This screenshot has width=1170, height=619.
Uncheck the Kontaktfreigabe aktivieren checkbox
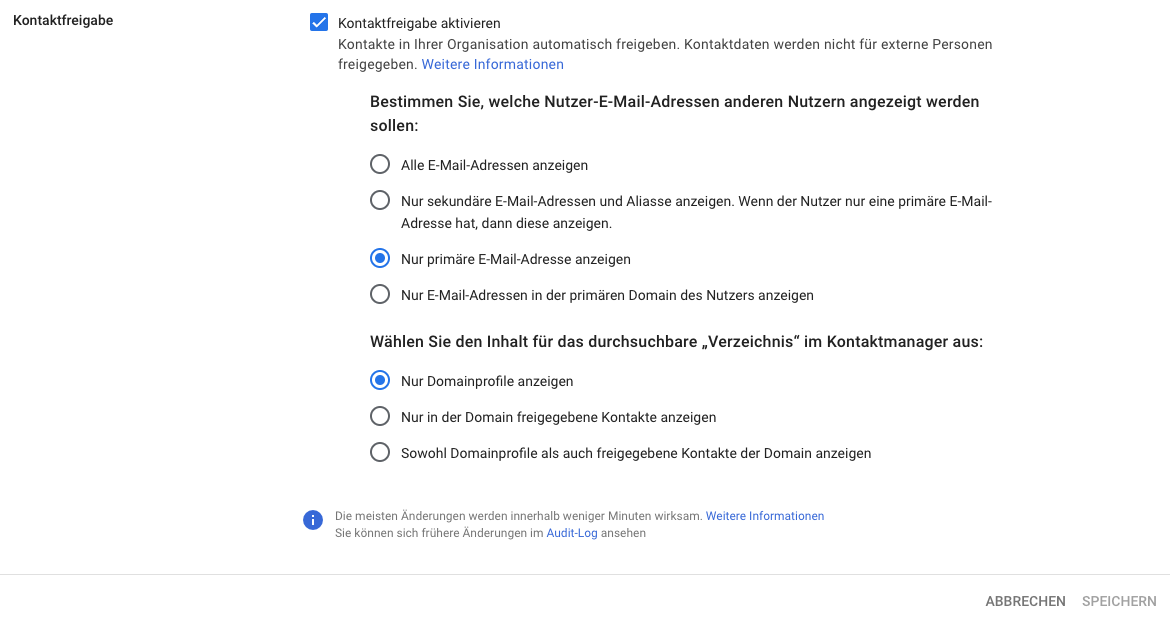click(319, 22)
